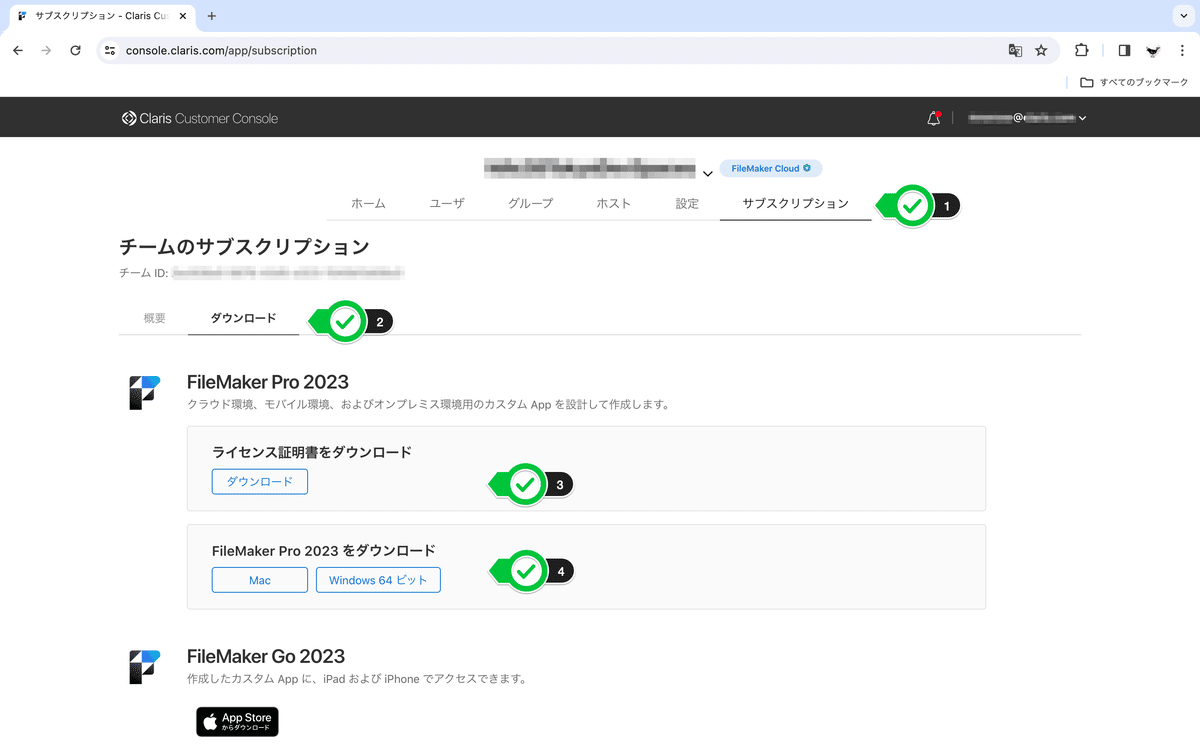Open notifications via the bell icon

coord(933,117)
